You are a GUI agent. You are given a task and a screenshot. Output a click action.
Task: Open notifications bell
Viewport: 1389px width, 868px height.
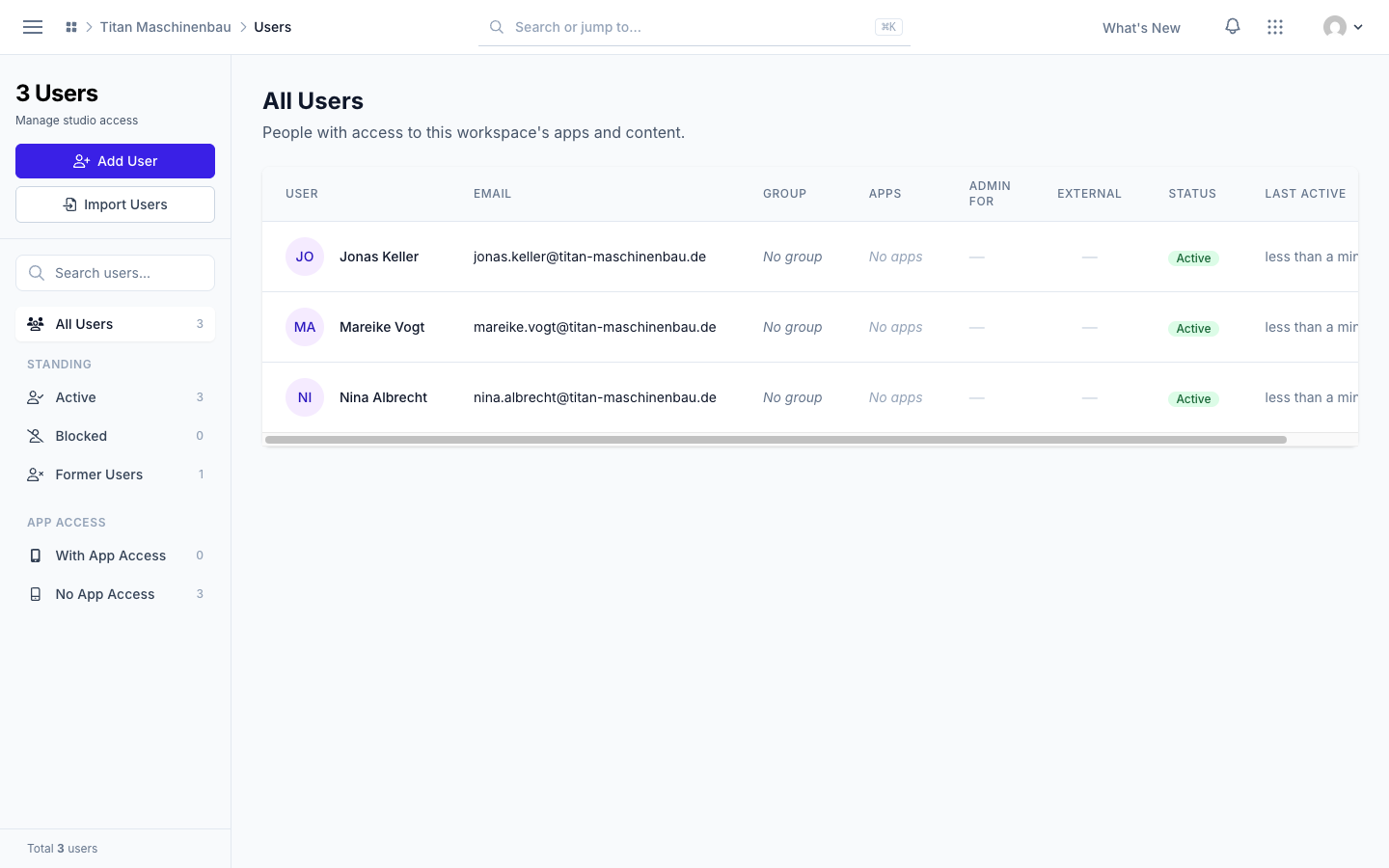(x=1233, y=27)
